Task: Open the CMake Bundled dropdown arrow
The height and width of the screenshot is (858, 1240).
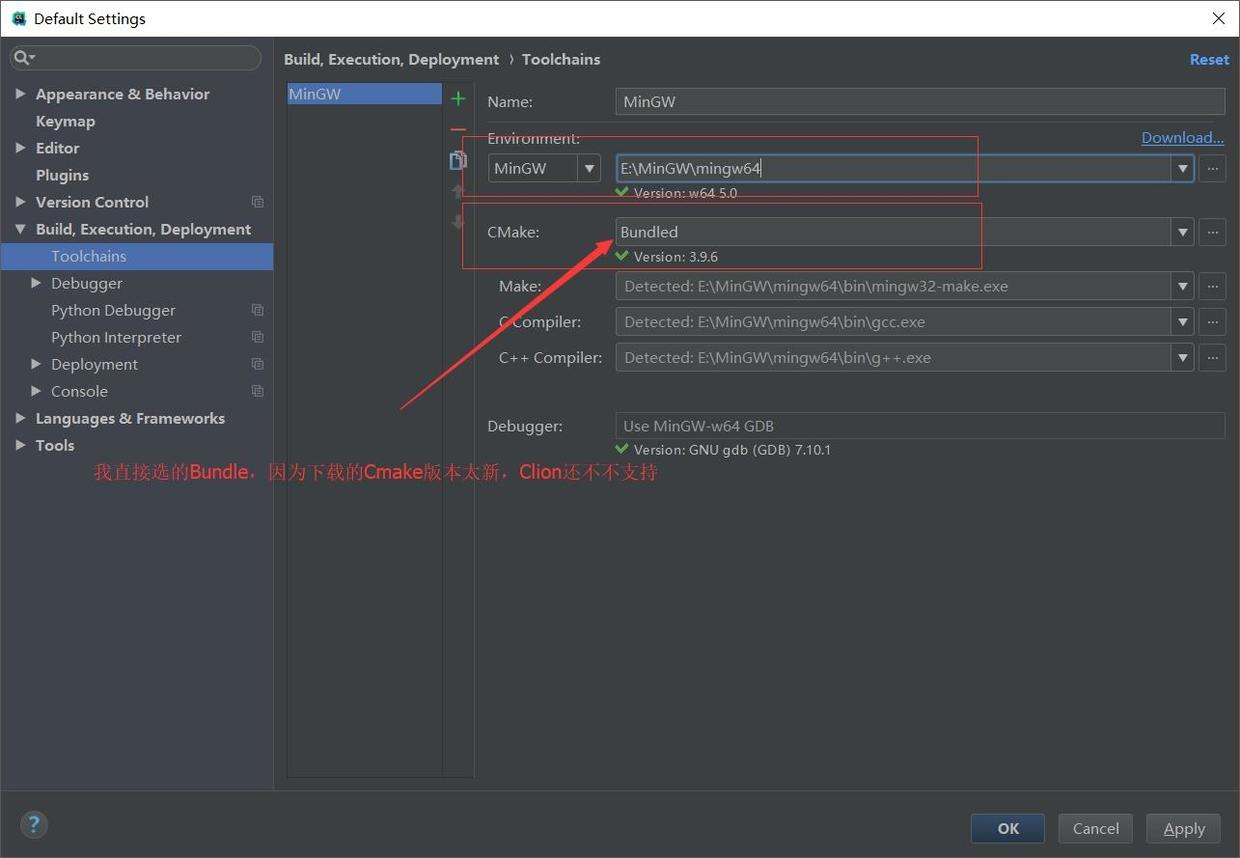Action: pos(1183,232)
